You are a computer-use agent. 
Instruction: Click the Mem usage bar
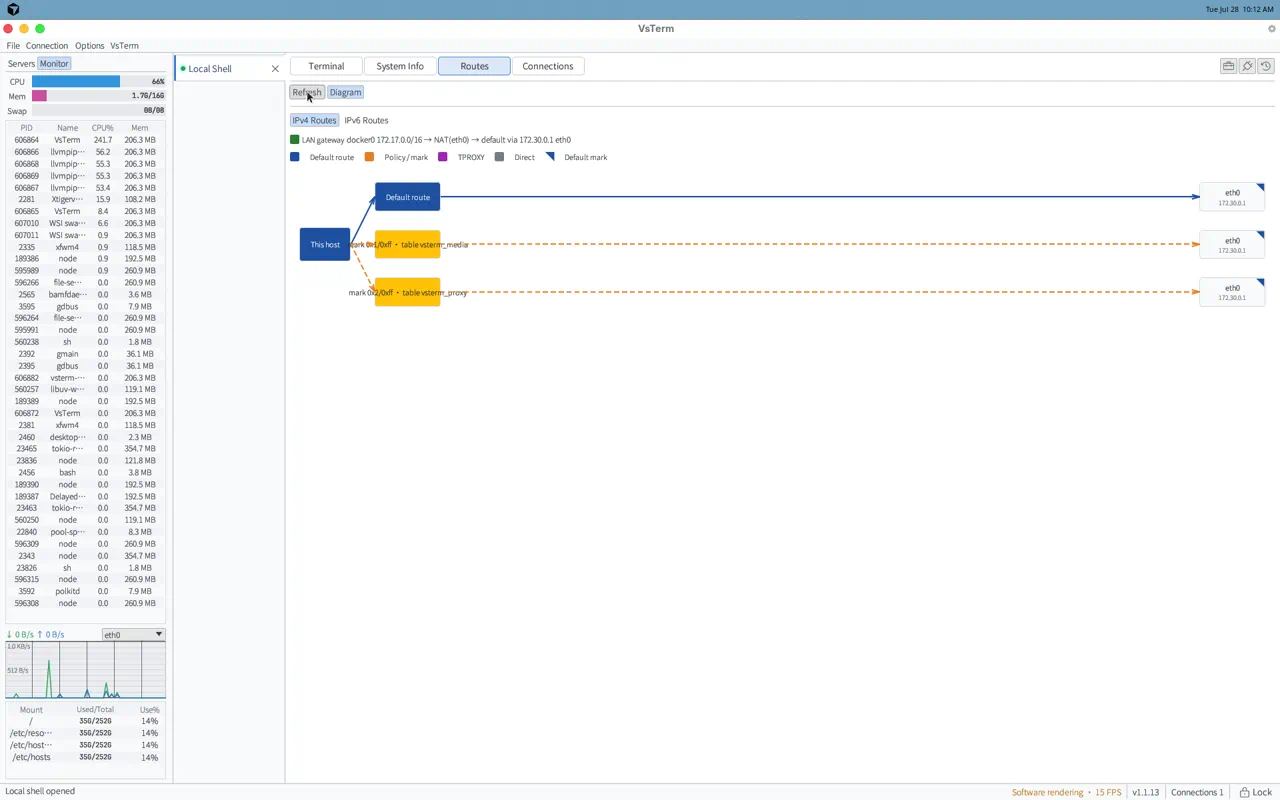tap(98, 96)
